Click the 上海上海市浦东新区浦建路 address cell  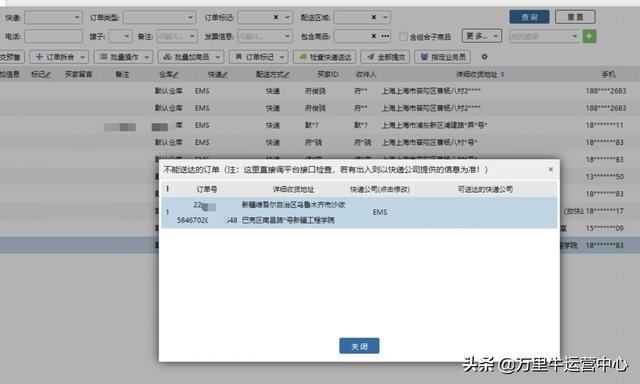click(434, 125)
